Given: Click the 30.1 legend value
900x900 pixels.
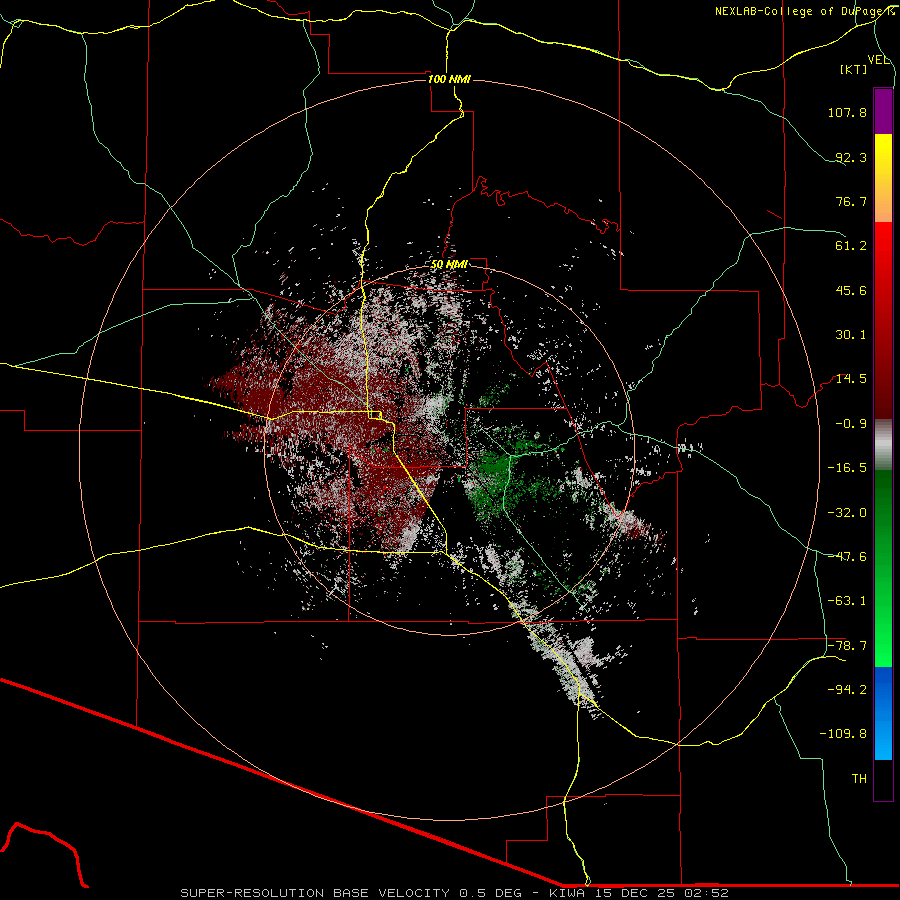Looking at the screenshot, I should (x=851, y=335).
